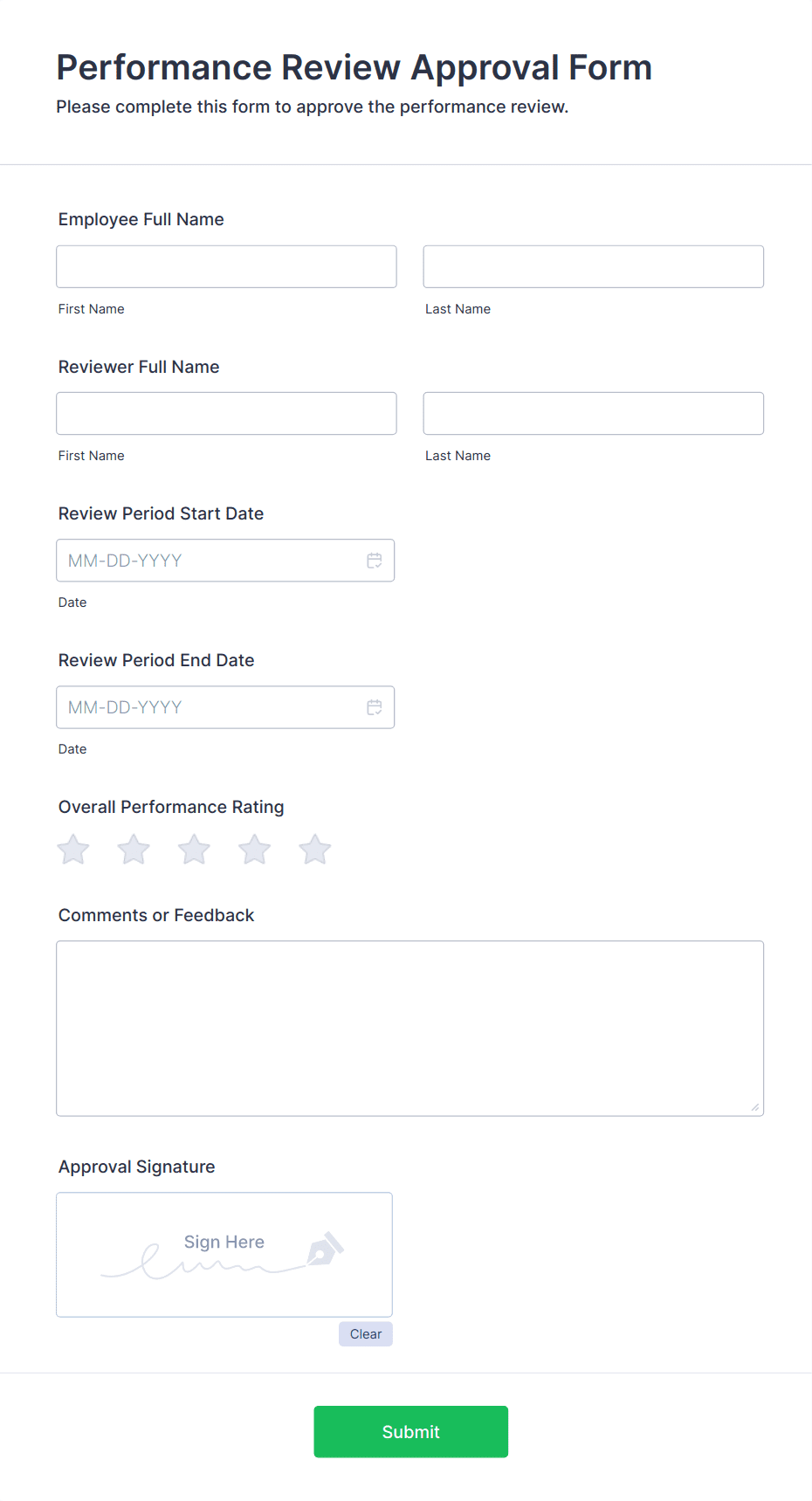
Task: Click the Reviewer Last Name field
Action: tap(593, 413)
